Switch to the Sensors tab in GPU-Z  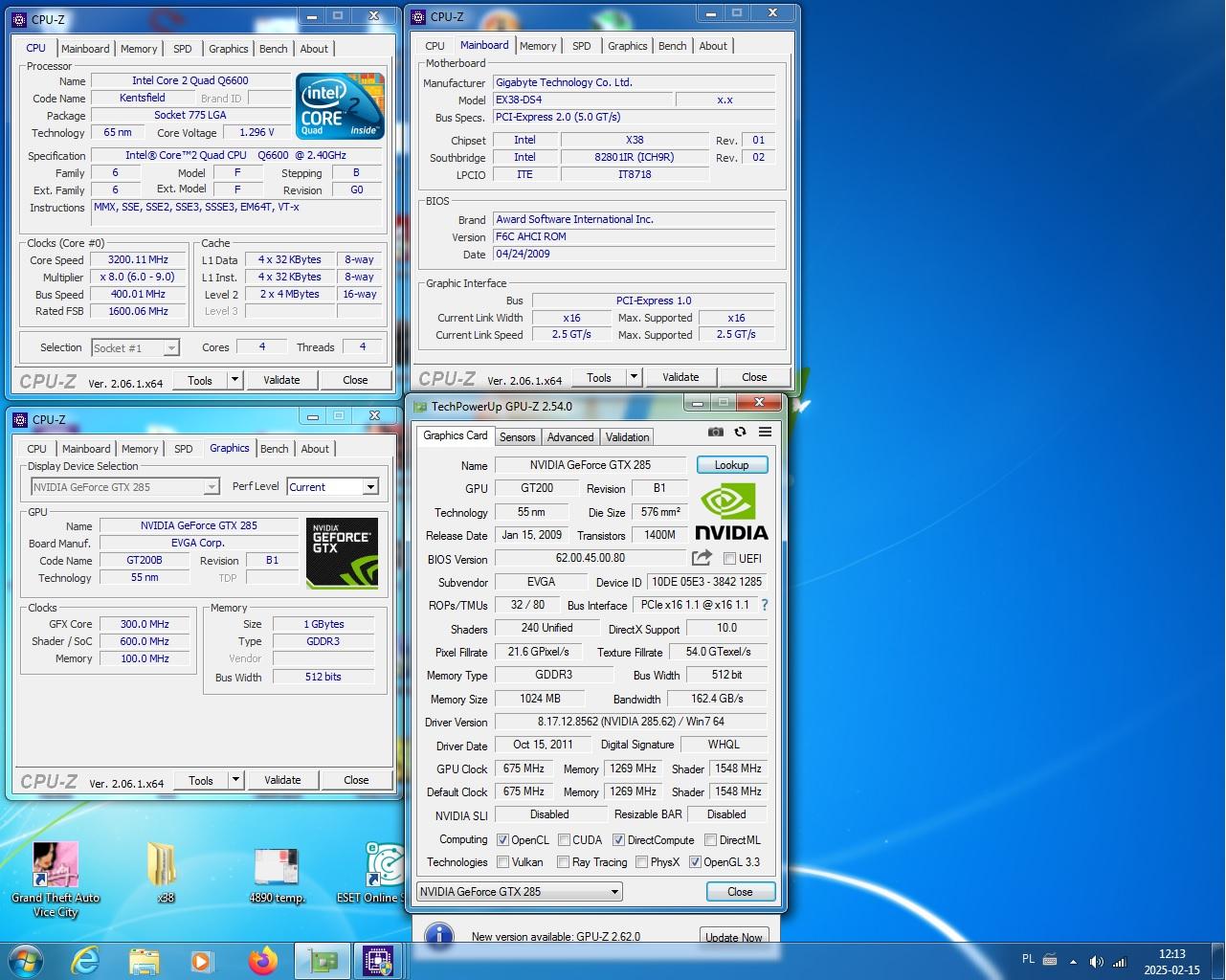coord(517,437)
